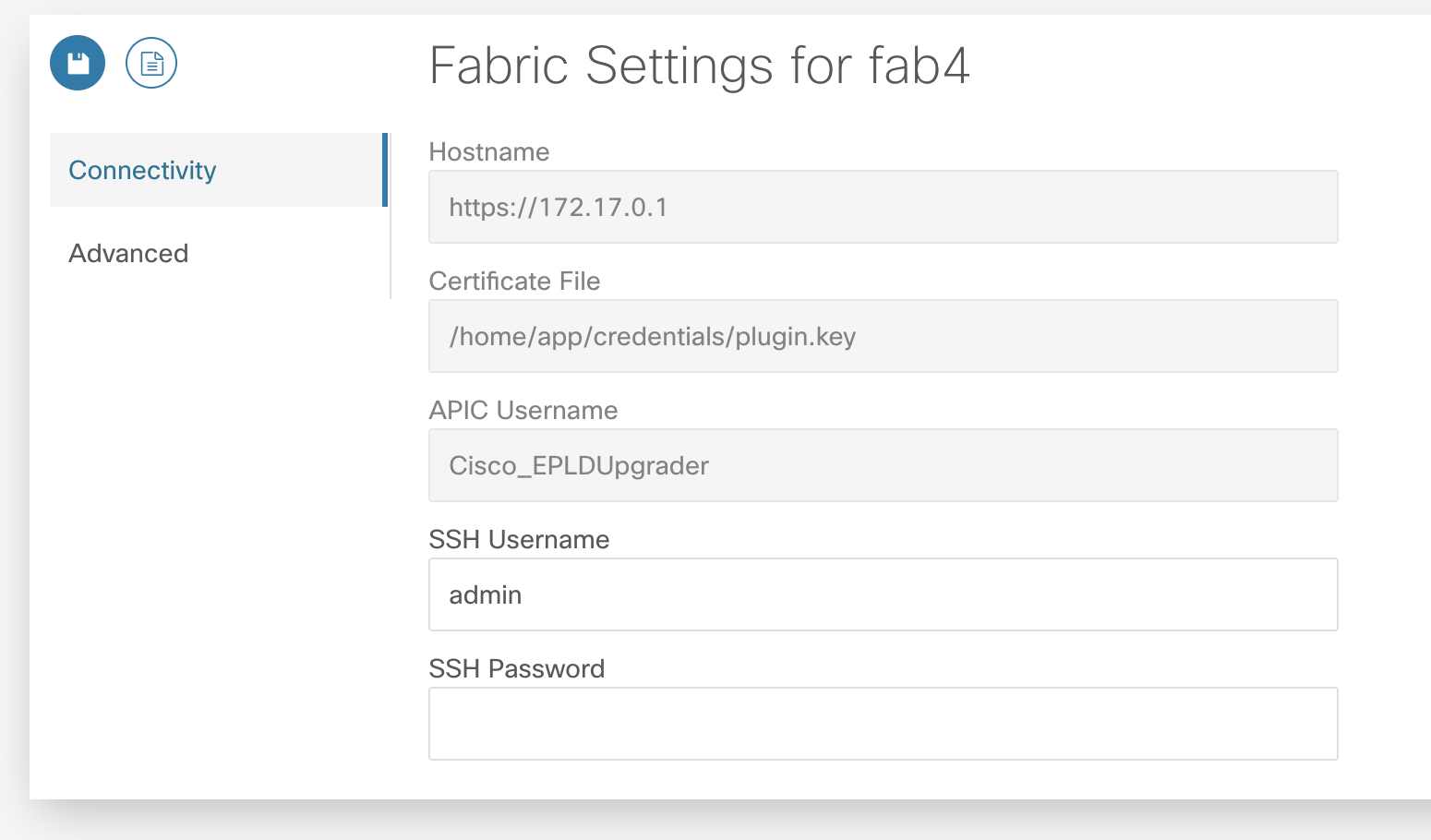Image resolution: width=1431 pixels, height=840 pixels.
Task: Click the APIC Username field
Action: (884, 465)
